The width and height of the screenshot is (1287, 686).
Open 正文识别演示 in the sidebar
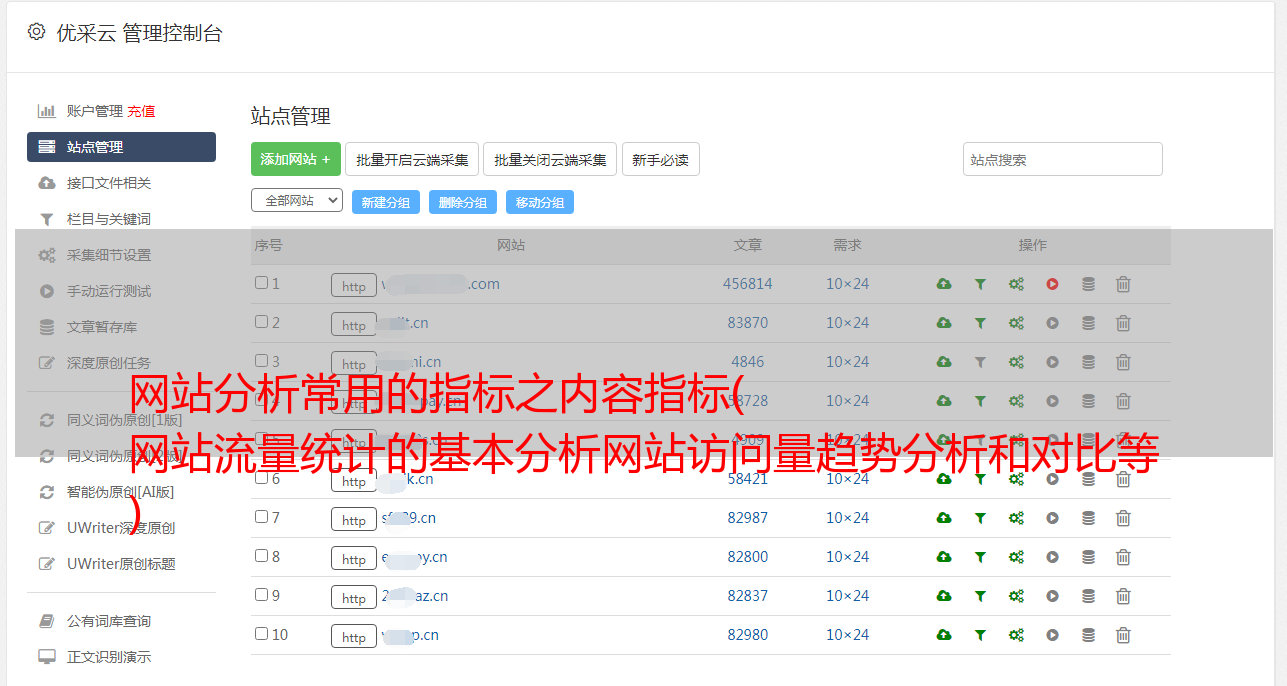tap(109, 658)
